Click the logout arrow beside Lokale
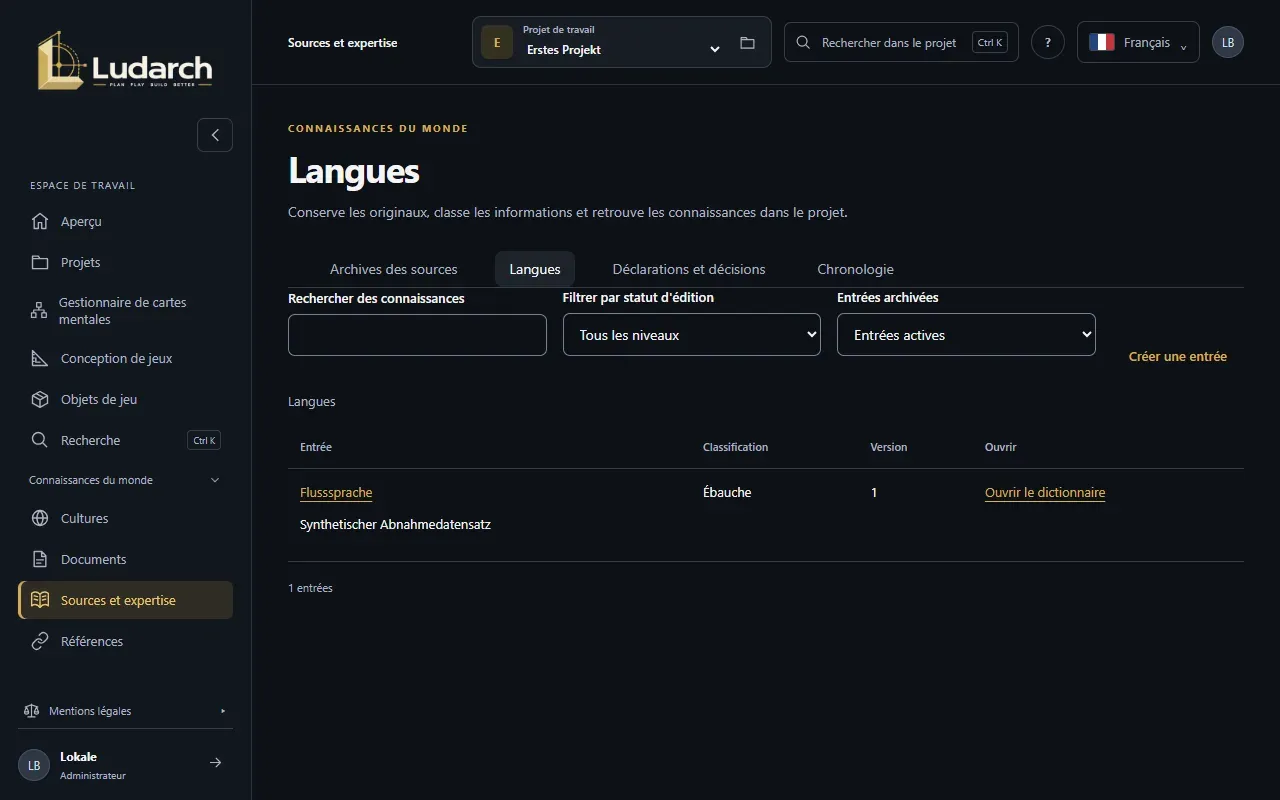Image resolution: width=1280 pixels, height=800 pixels. click(x=215, y=763)
